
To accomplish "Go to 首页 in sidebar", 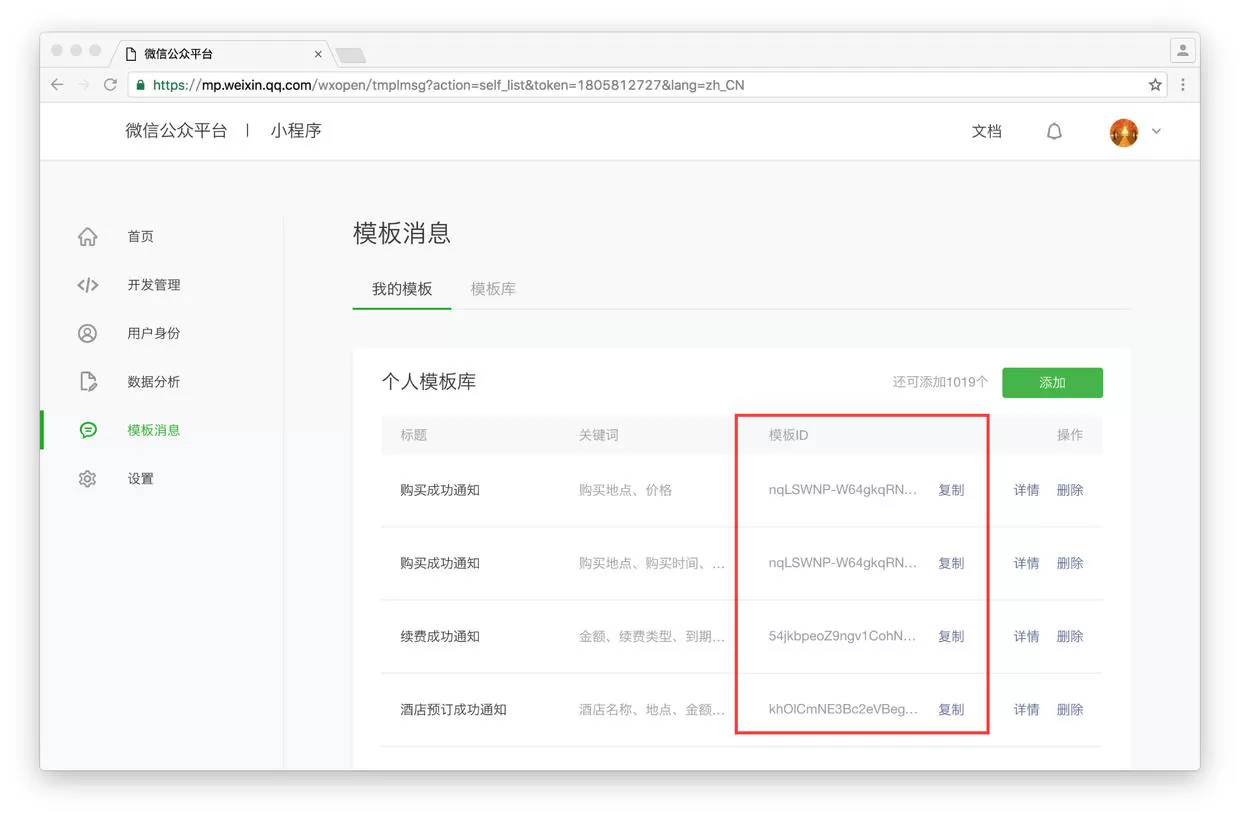I will pos(141,237).
